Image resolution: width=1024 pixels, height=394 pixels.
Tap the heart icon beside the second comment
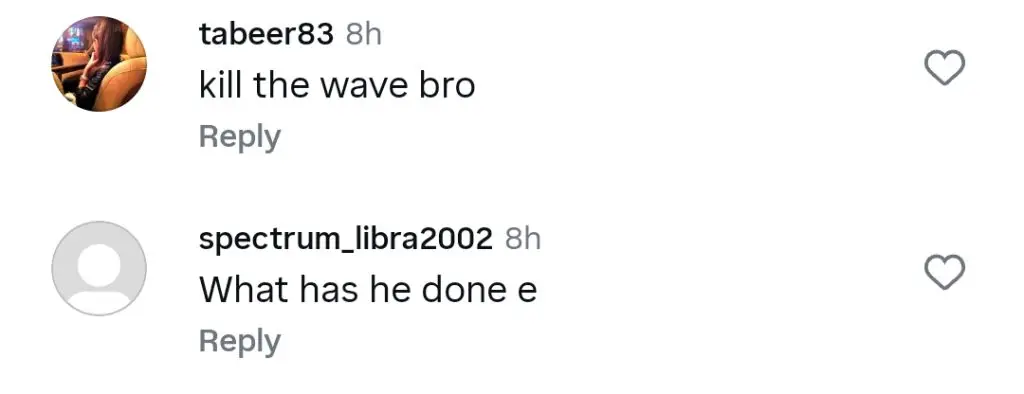(946, 272)
